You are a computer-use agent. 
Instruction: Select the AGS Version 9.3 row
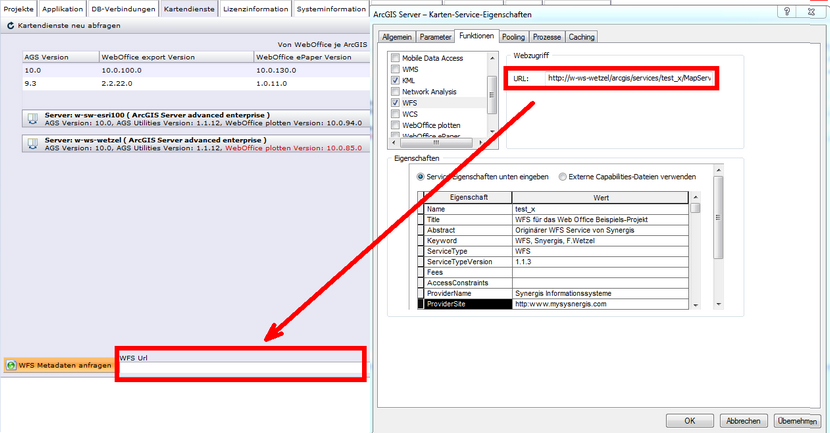click(196, 84)
